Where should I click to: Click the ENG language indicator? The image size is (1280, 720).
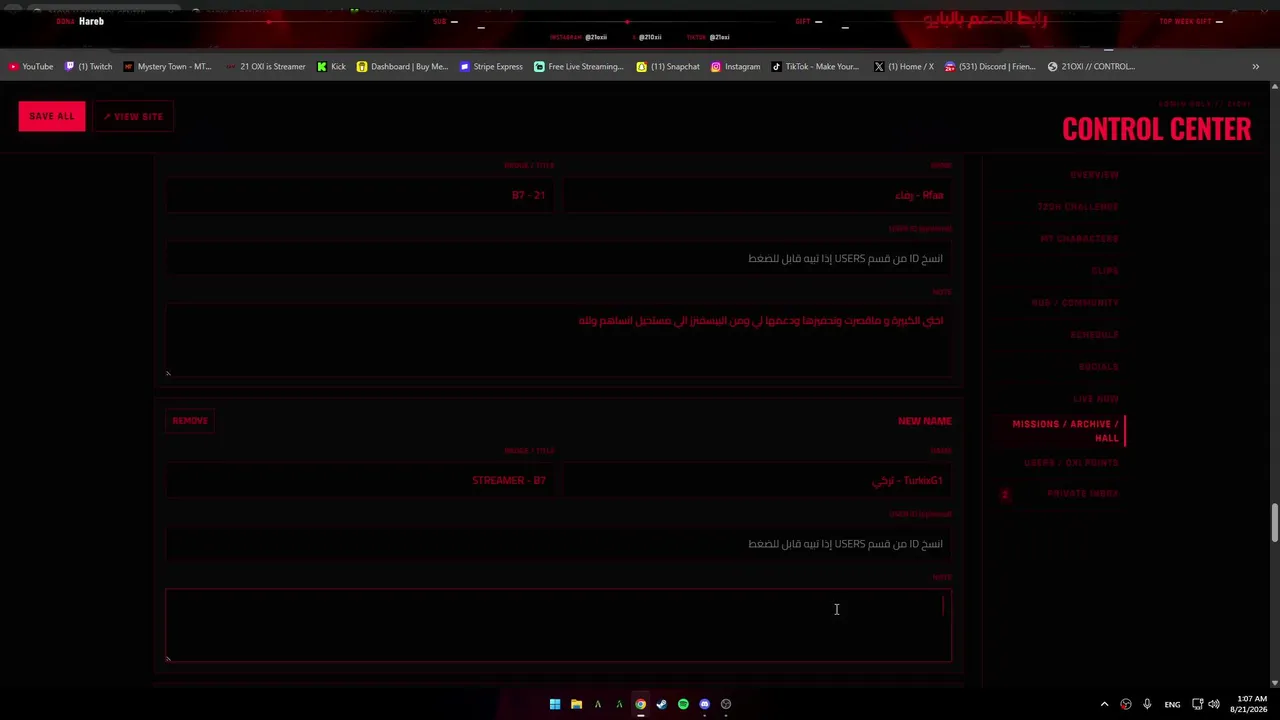[x=1172, y=704]
